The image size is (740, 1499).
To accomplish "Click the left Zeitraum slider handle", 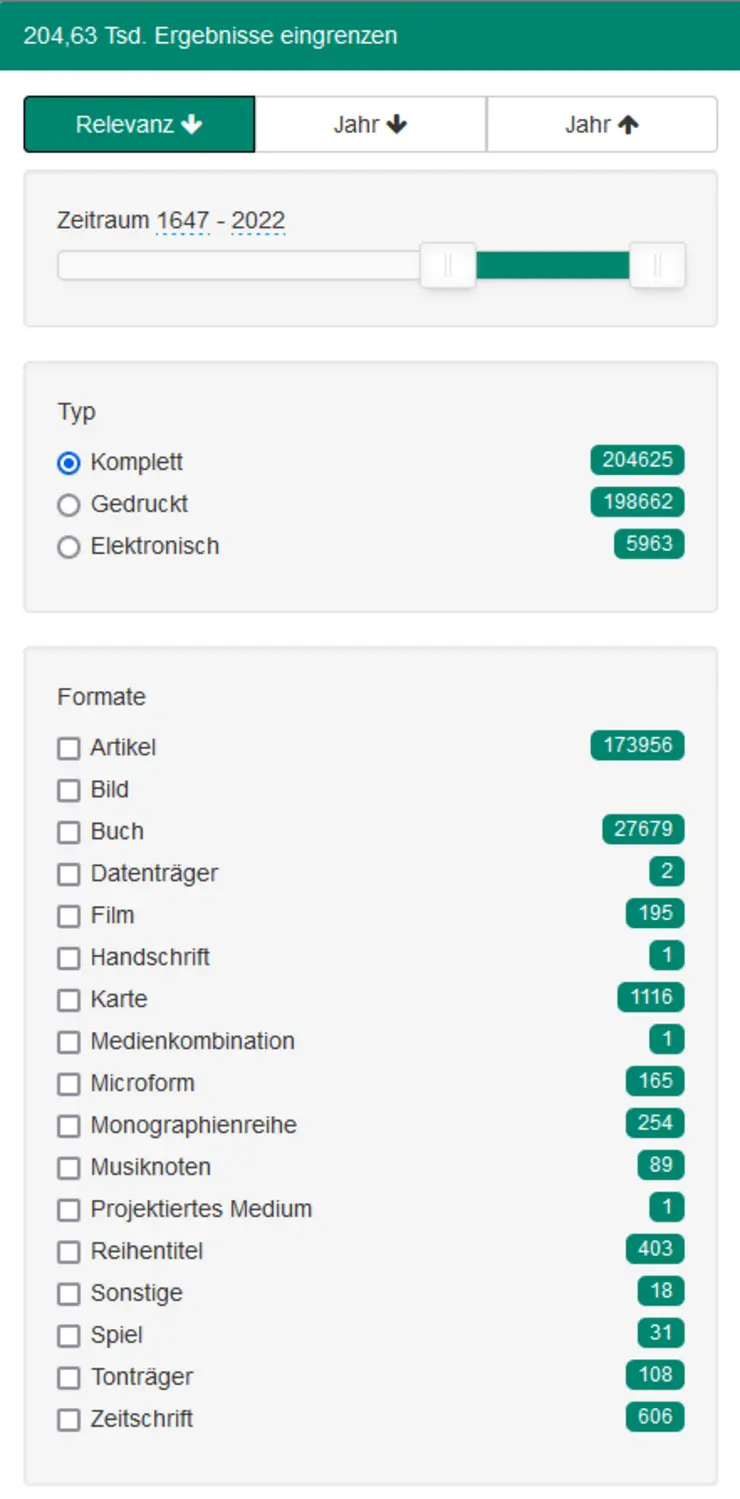I will point(447,265).
